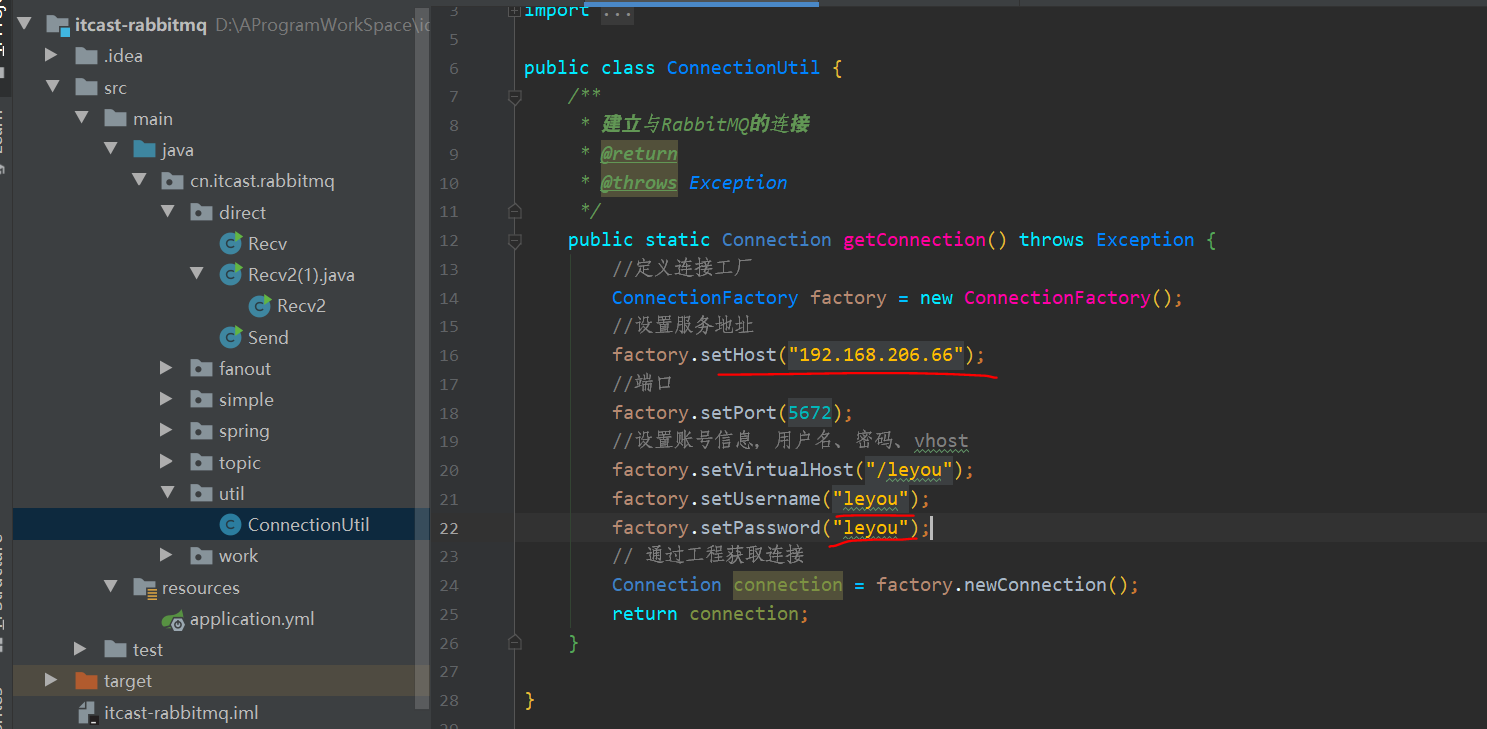Click the @throws Javadoc tag

click(x=639, y=183)
